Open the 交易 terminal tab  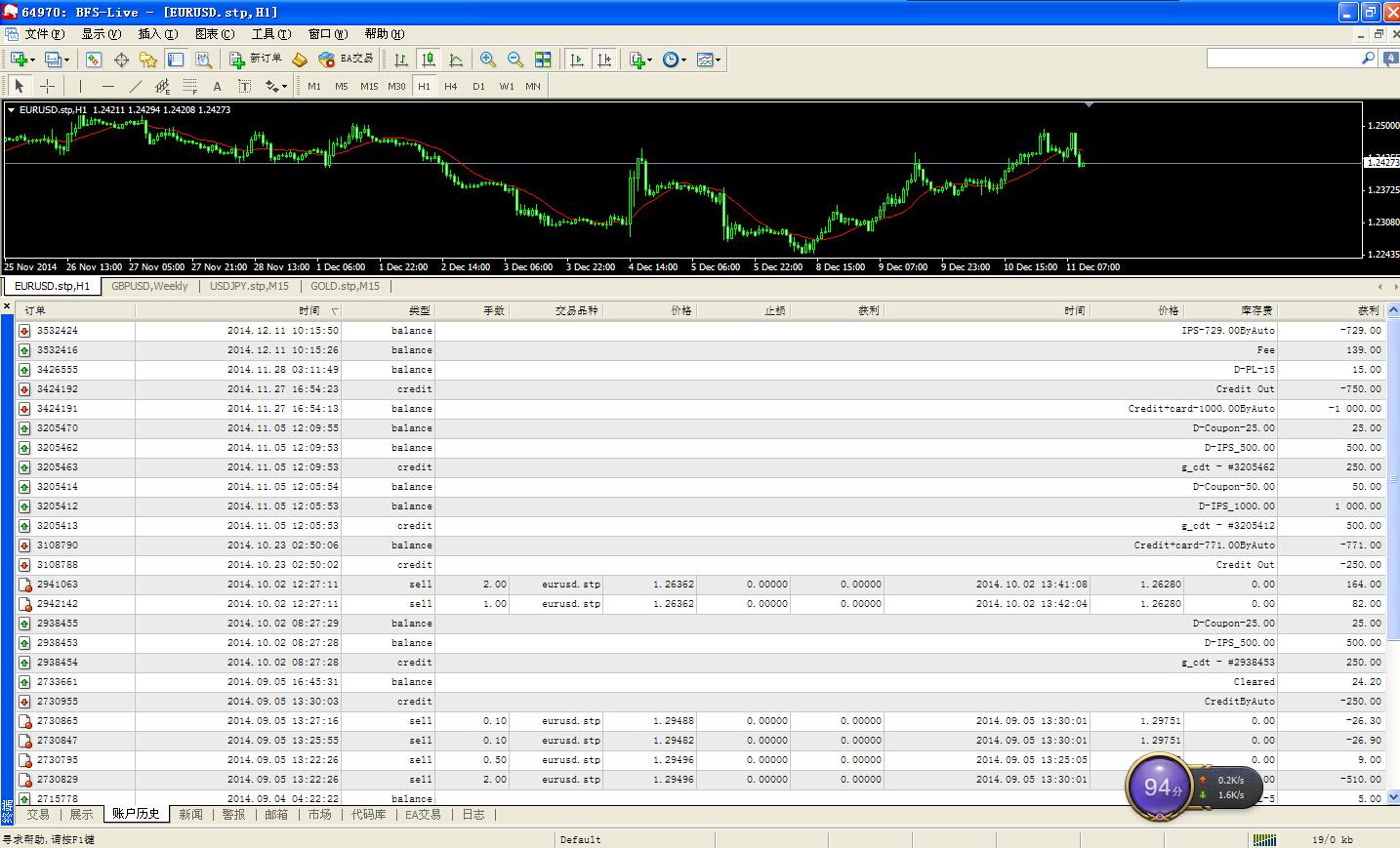38,814
